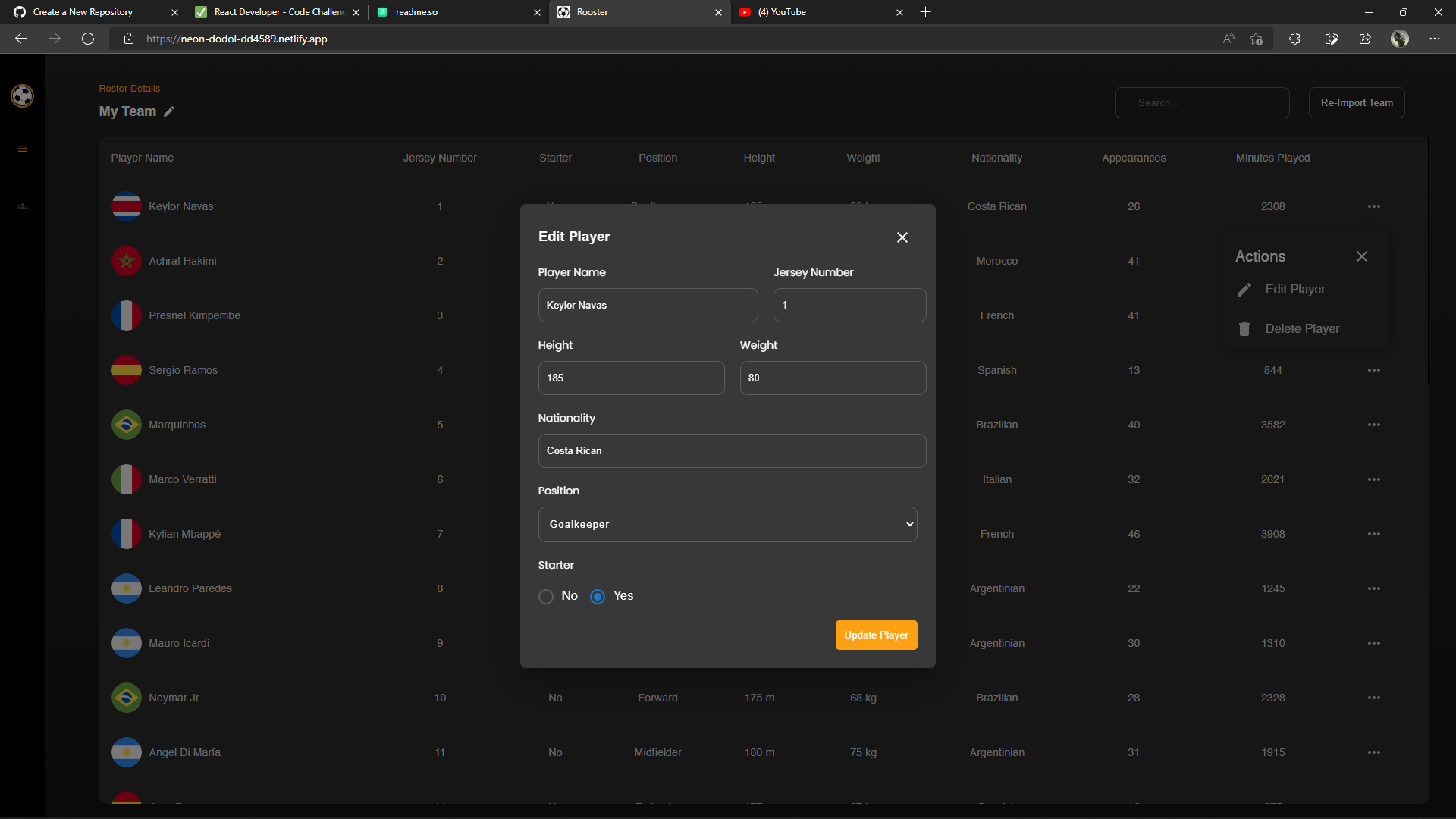
Task: Select the No starter radio button
Action: pos(546,596)
